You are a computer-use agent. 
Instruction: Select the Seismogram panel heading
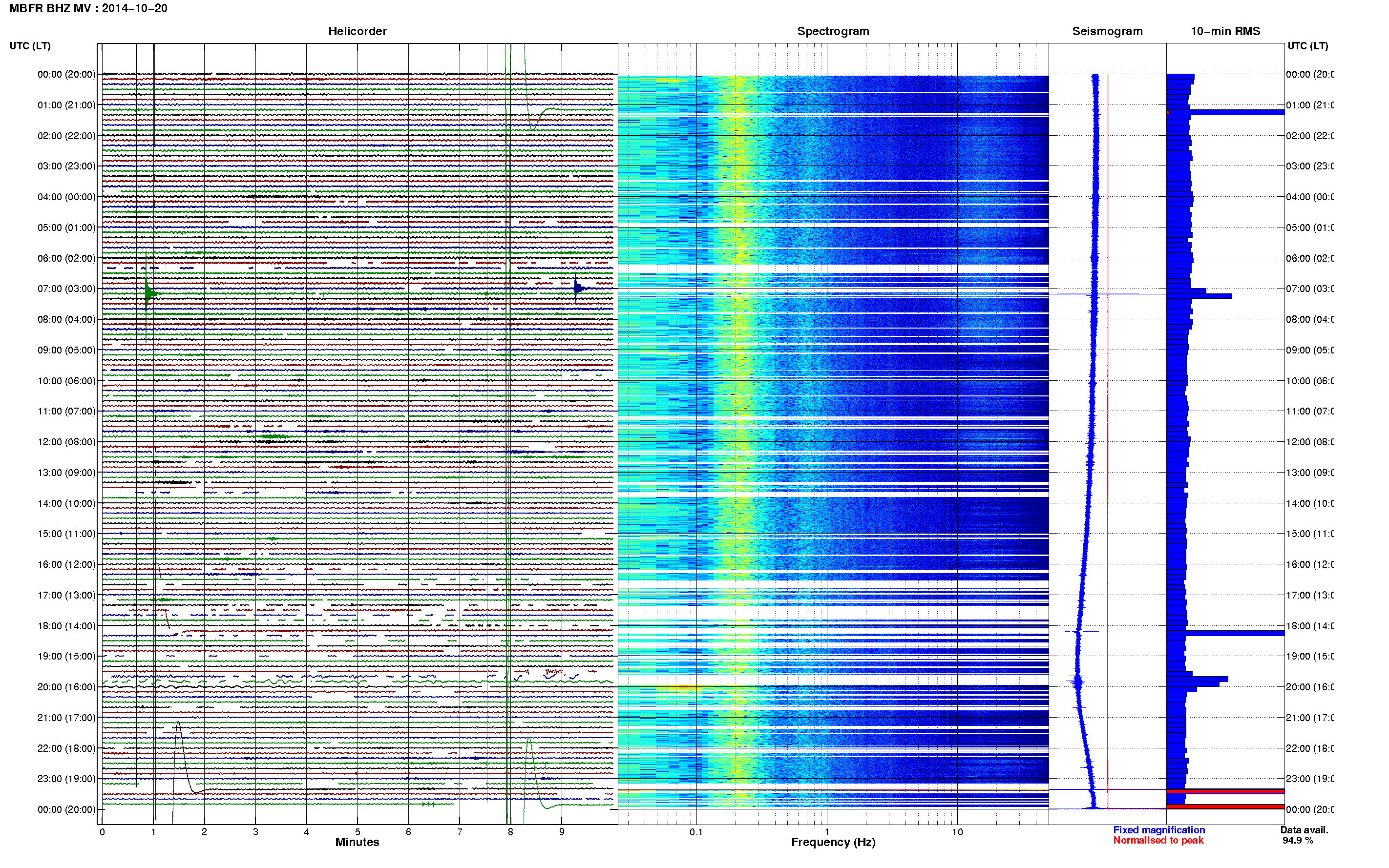[x=1107, y=31]
